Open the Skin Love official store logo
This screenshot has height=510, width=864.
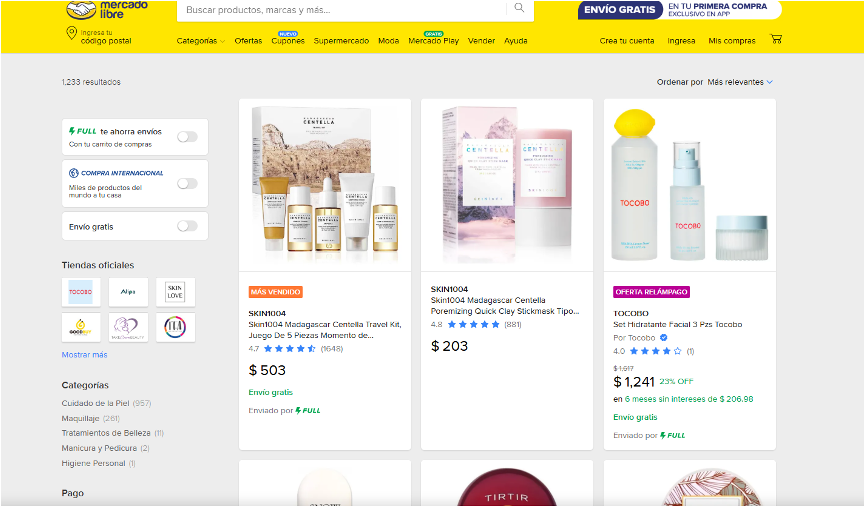[x=175, y=292]
